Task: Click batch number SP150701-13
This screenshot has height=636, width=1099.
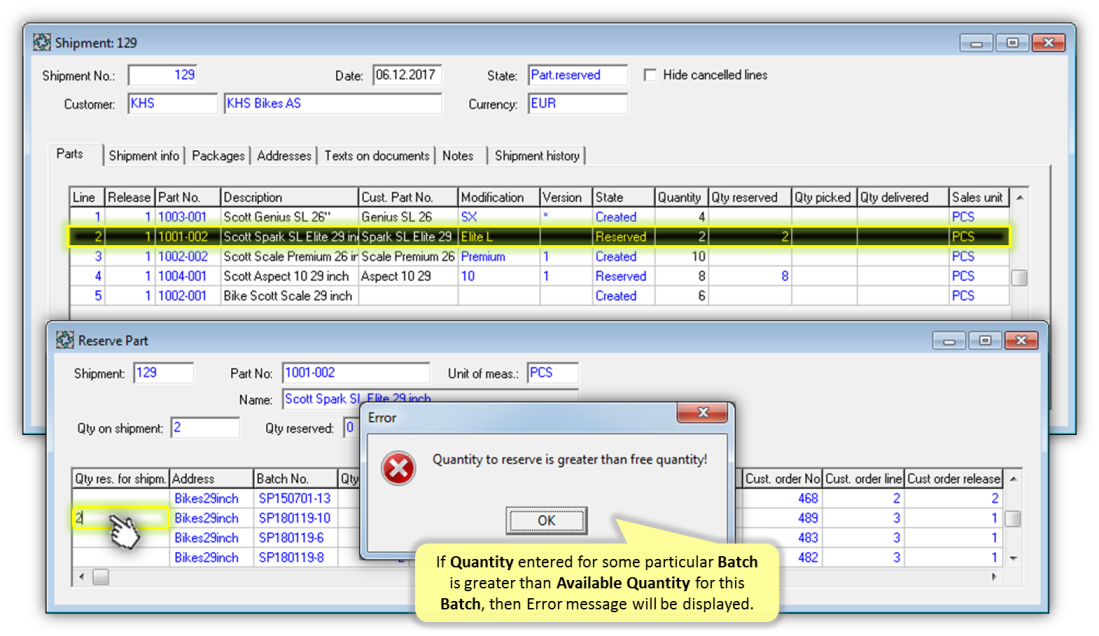Action: click(x=294, y=498)
